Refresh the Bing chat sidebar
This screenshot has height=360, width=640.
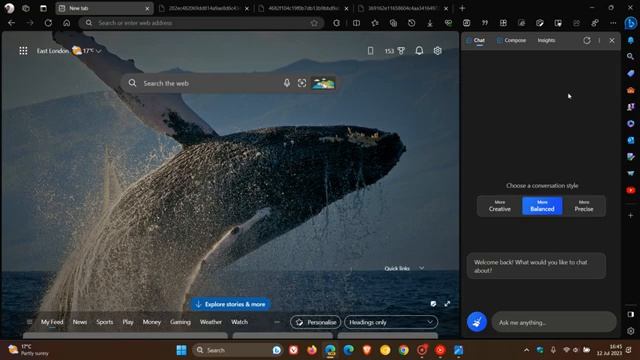(587, 40)
